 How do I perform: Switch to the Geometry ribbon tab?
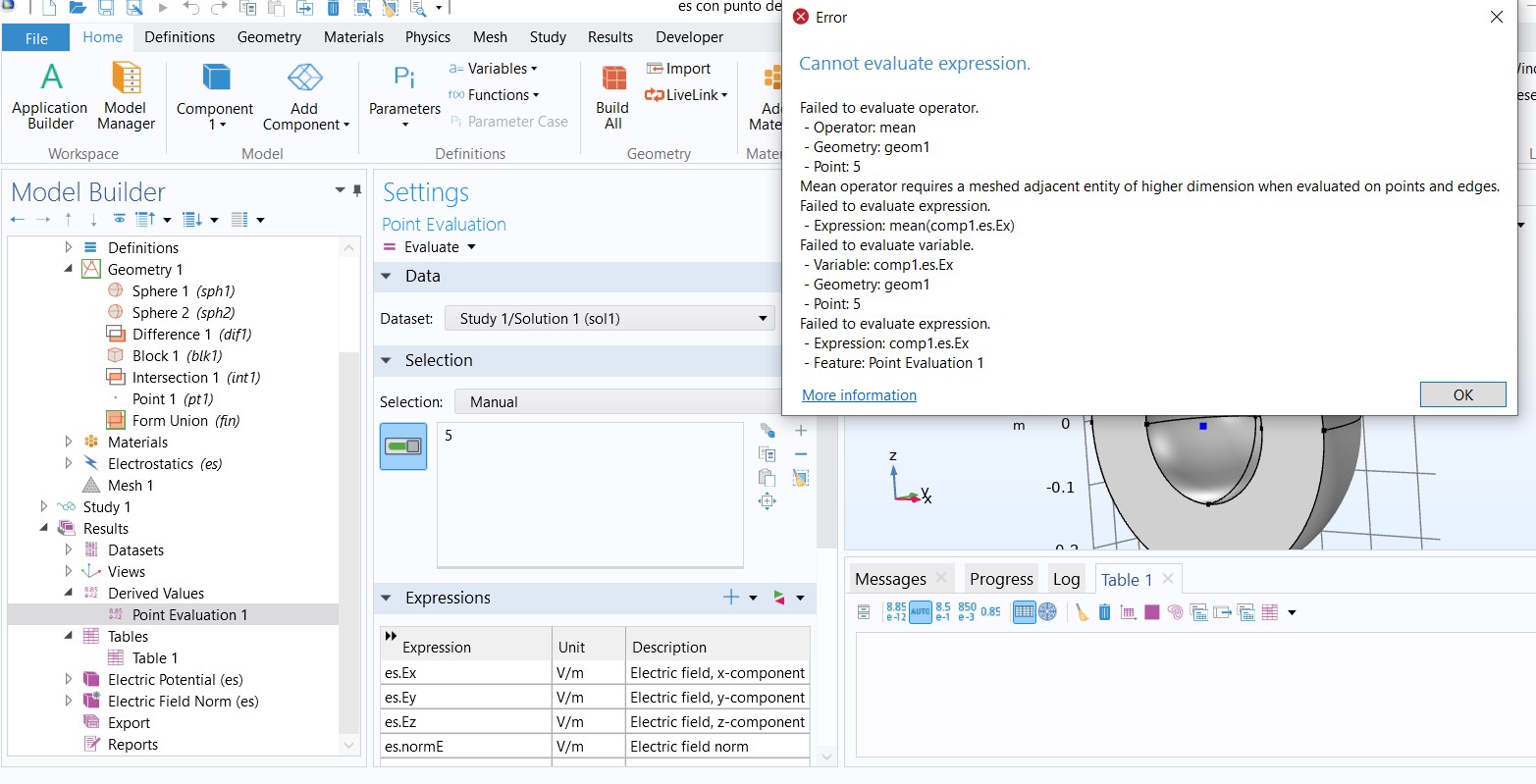pos(269,37)
